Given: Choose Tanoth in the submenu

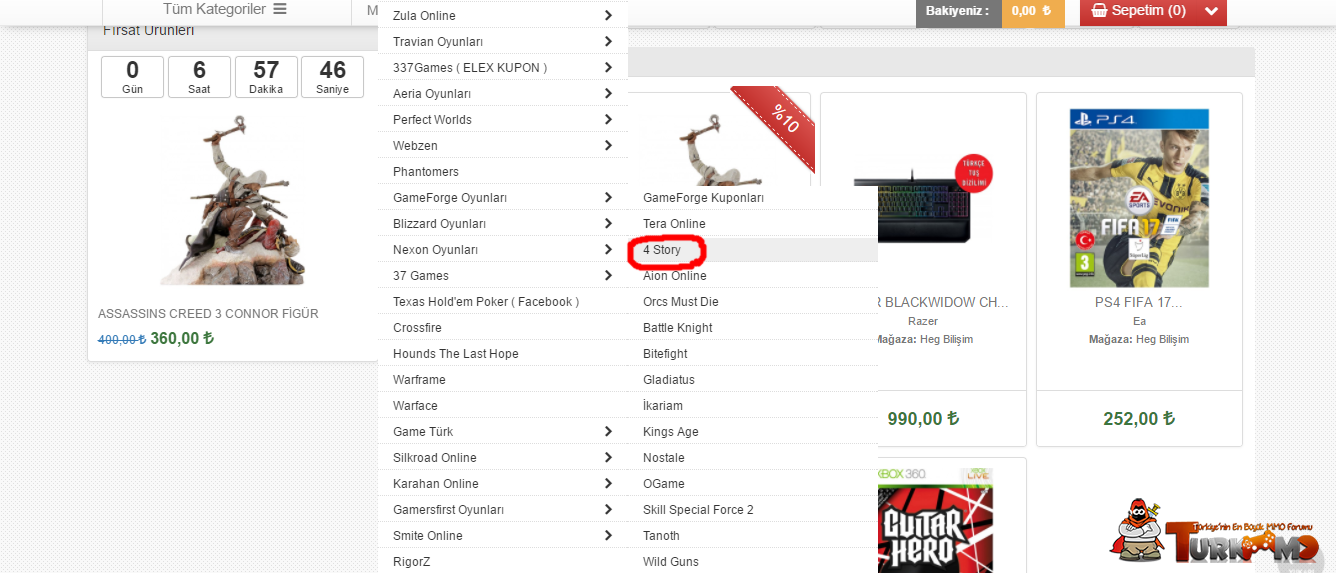Looking at the screenshot, I should click(753, 535).
